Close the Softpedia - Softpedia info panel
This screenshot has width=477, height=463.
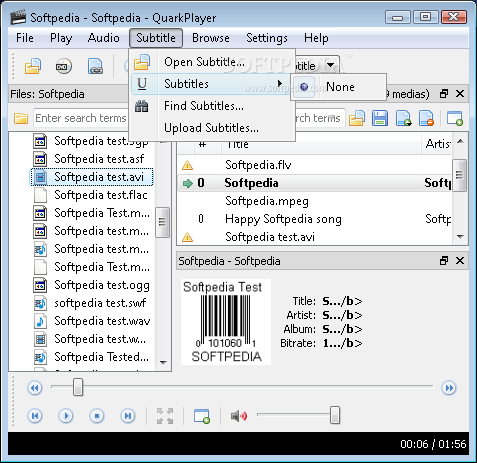click(x=460, y=261)
